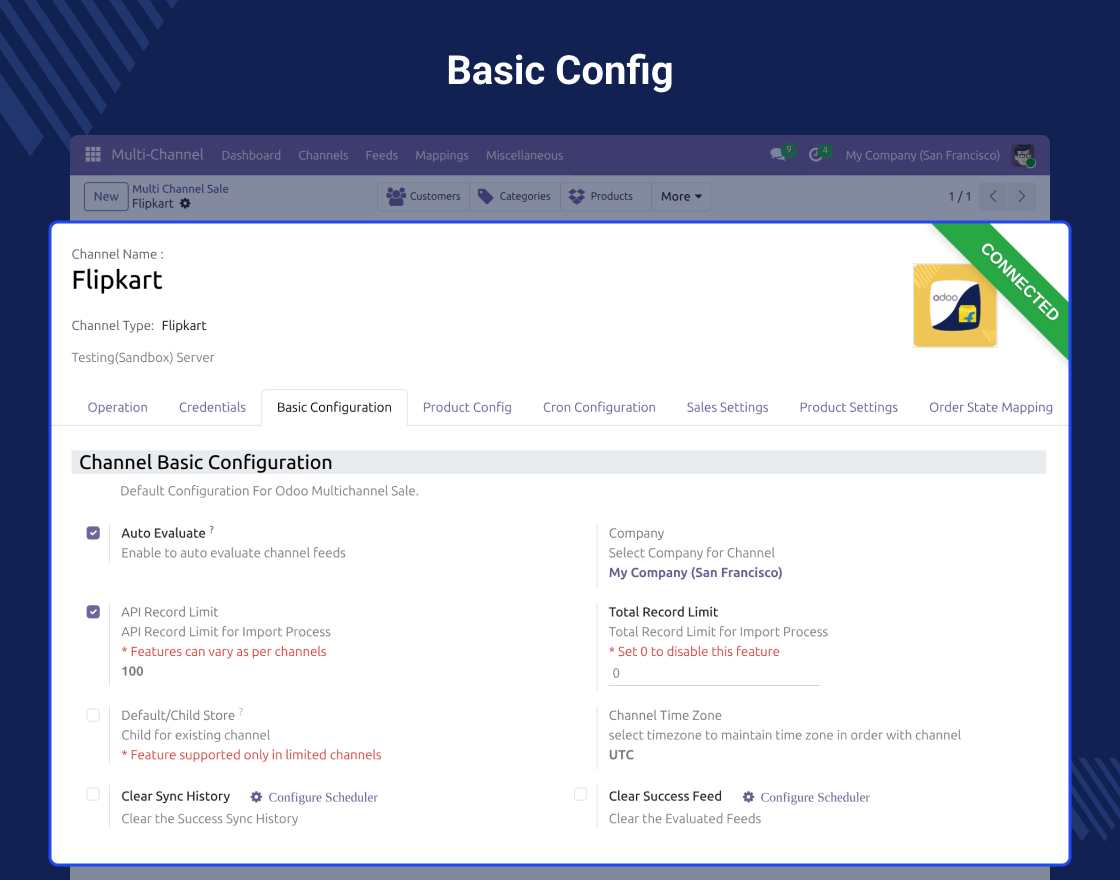Click the 1 / 1 pager counter
Viewport: 1120px width, 880px height.
coord(959,196)
